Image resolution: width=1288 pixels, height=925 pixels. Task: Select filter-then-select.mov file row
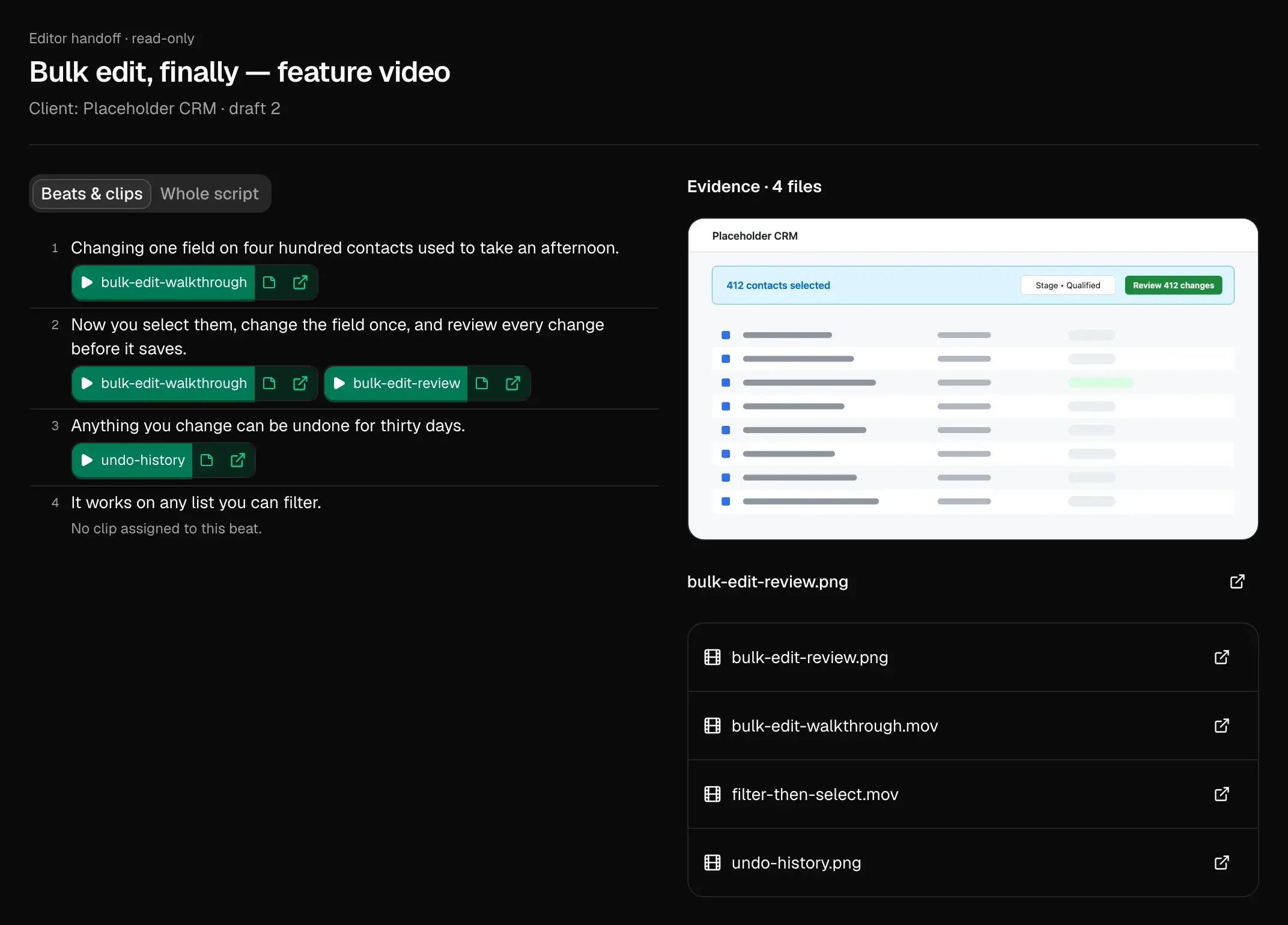973,794
